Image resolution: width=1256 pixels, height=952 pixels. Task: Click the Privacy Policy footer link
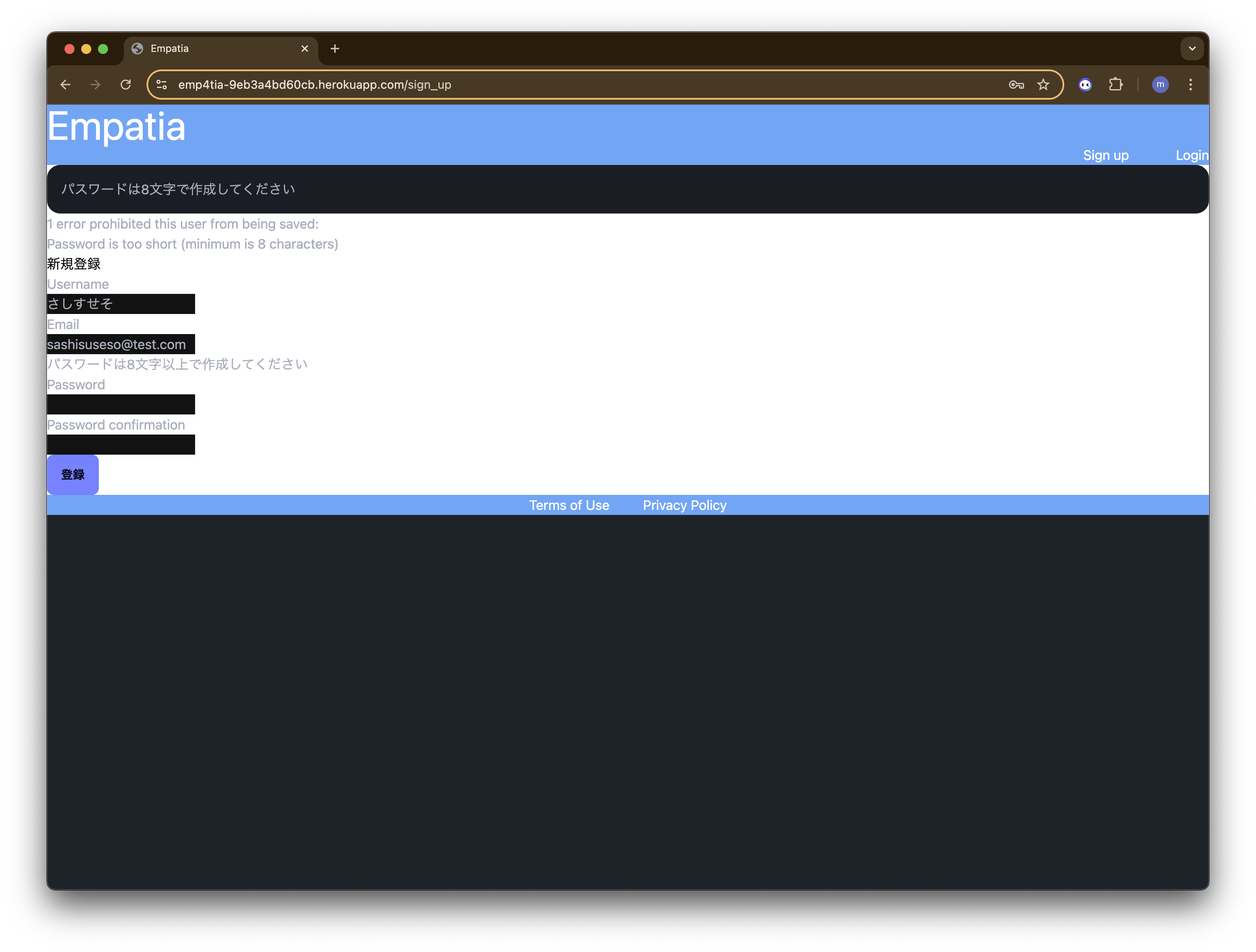point(685,505)
